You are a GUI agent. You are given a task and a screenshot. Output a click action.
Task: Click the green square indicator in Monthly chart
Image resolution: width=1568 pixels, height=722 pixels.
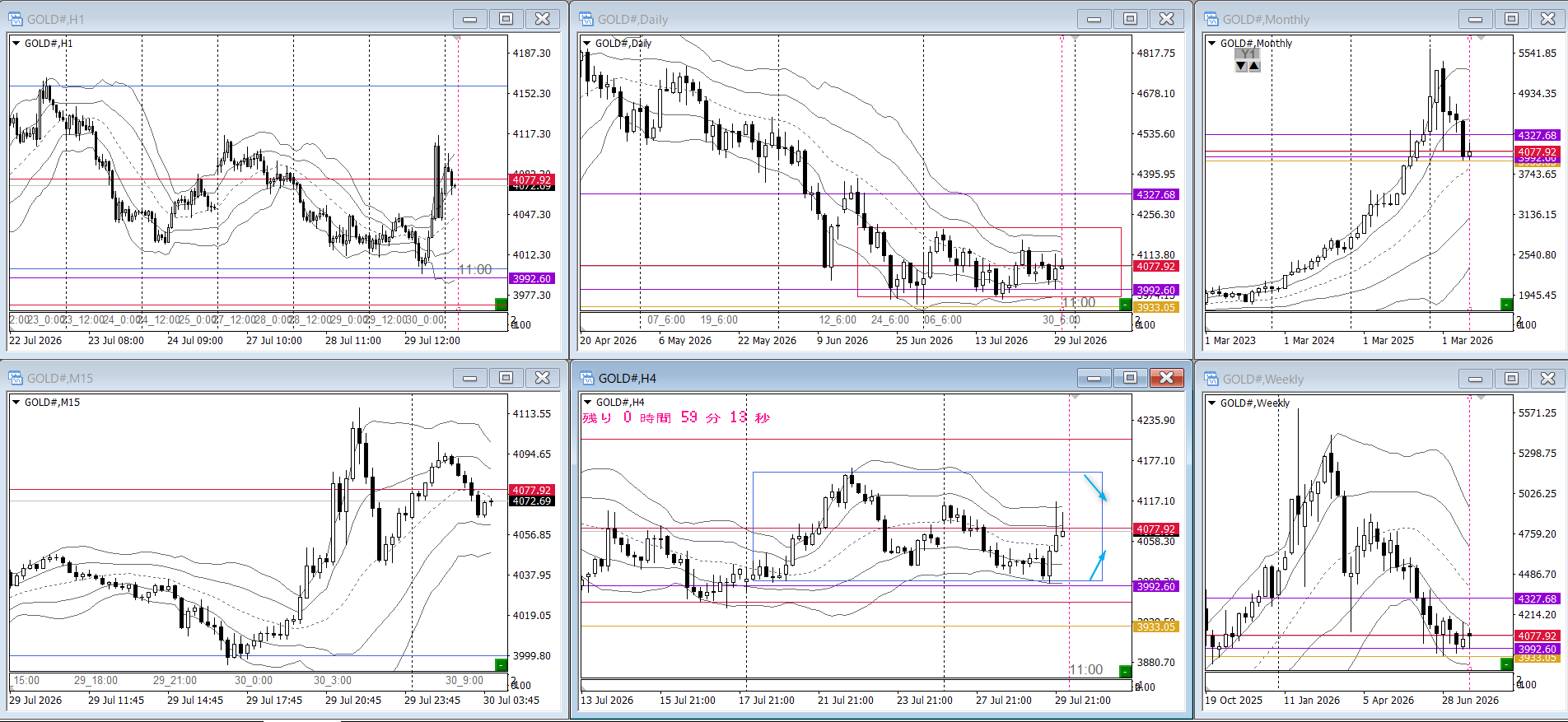tap(1506, 305)
